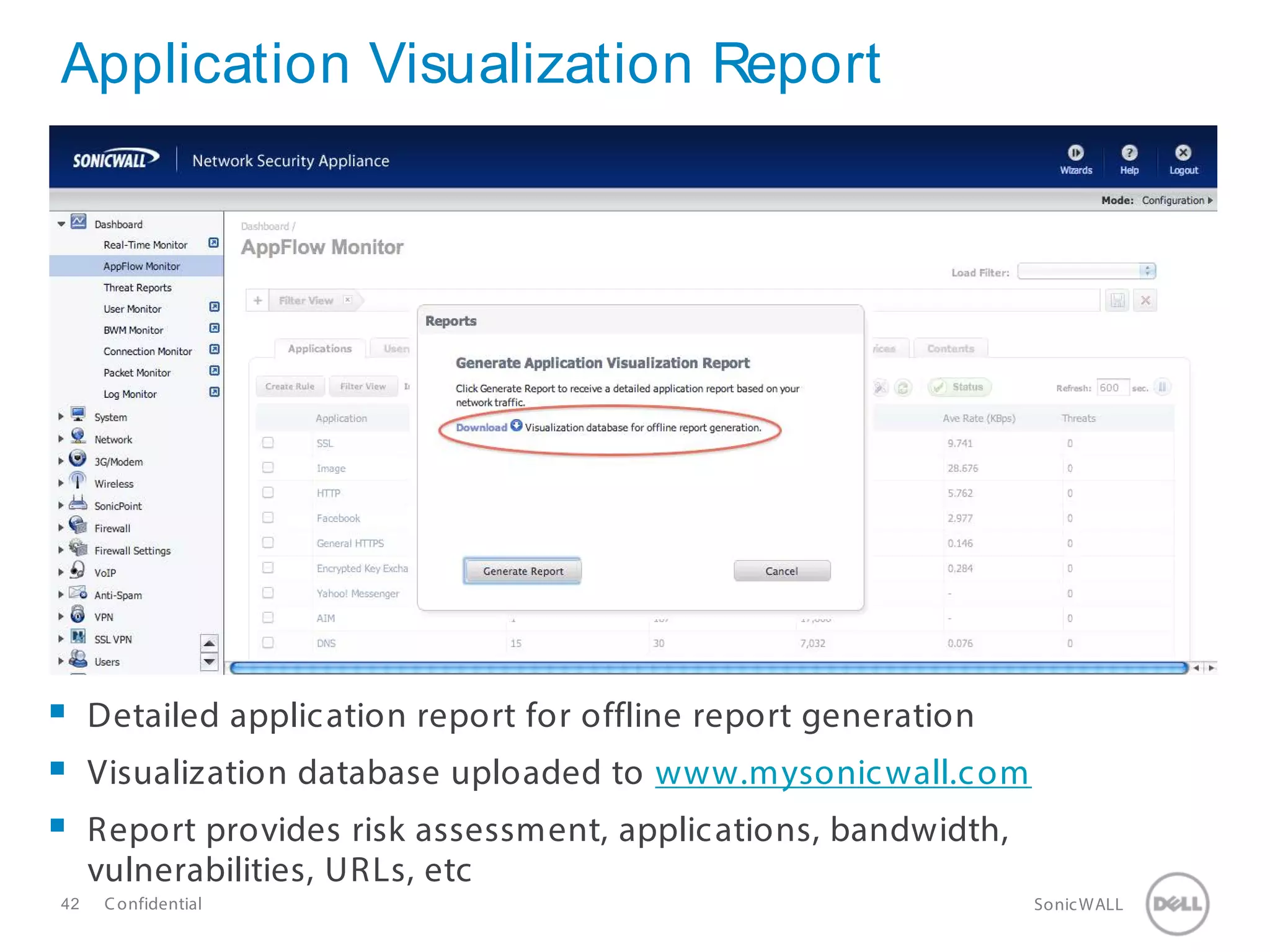Image resolution: width=1270 pixels, height=952 pixels.
Task: Click the save filter floppy icon
Action: pos(1117,301)
